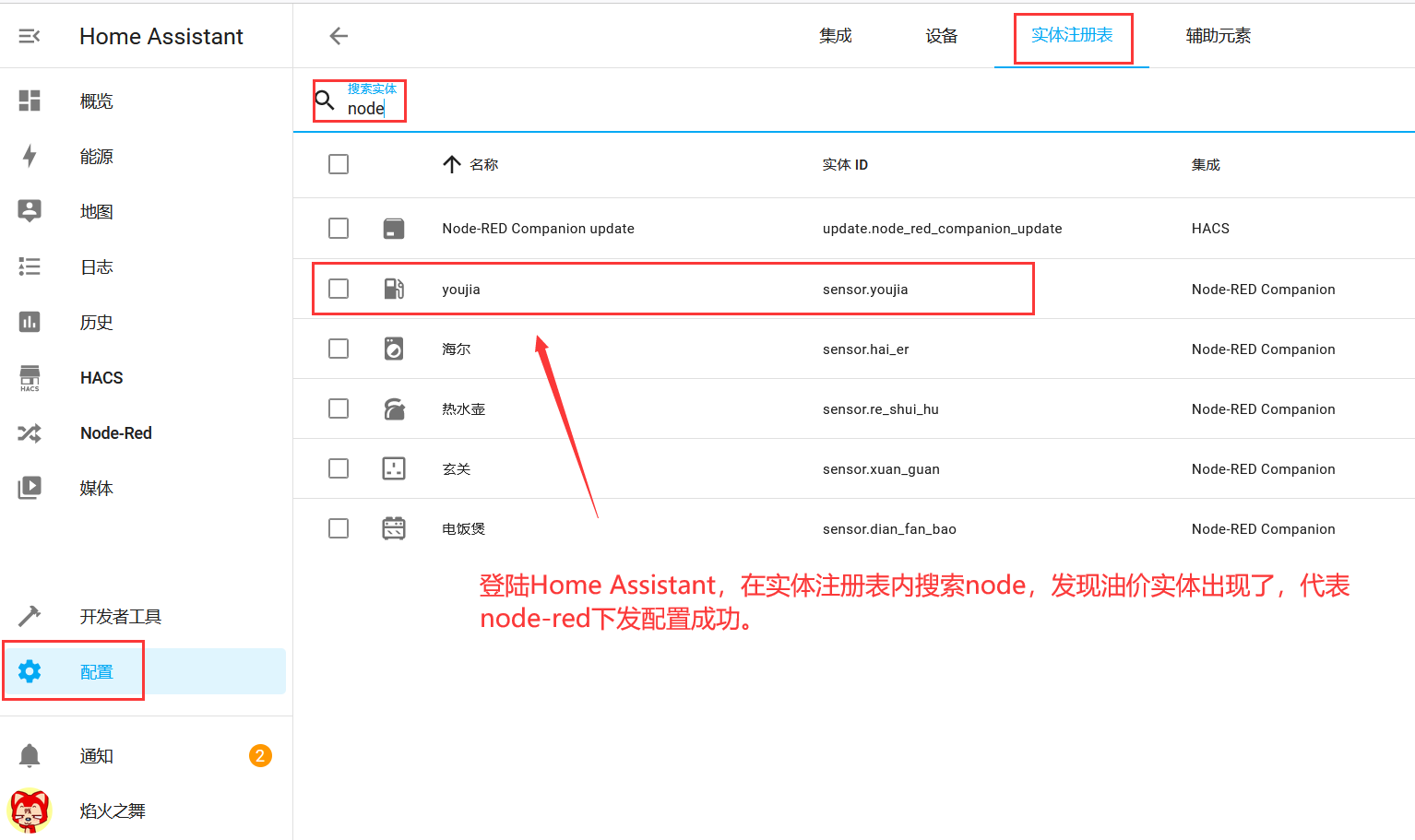Open the 焰火之舞 user profile
The height and width of the screenshot is (840, 1415).
tap(112, 811)
